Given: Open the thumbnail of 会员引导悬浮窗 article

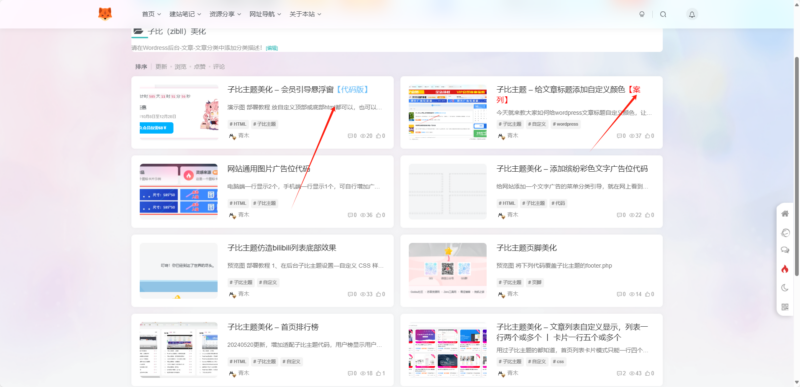Looking at the screenshot, I should 179,112.
